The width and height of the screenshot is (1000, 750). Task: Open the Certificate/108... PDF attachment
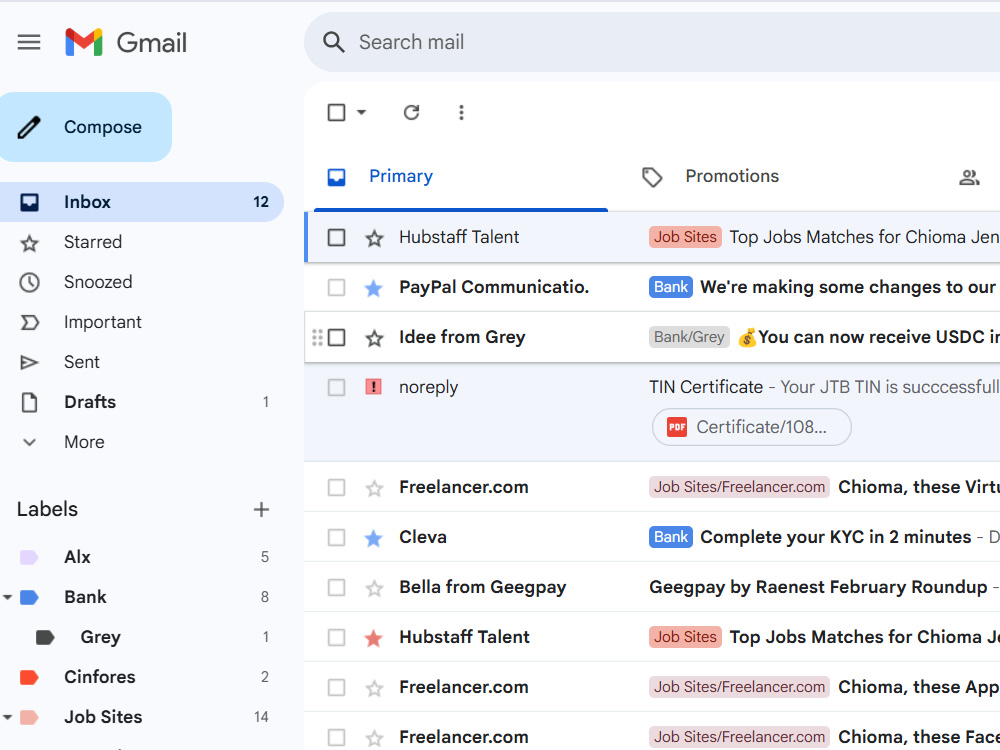coord(751,427)
